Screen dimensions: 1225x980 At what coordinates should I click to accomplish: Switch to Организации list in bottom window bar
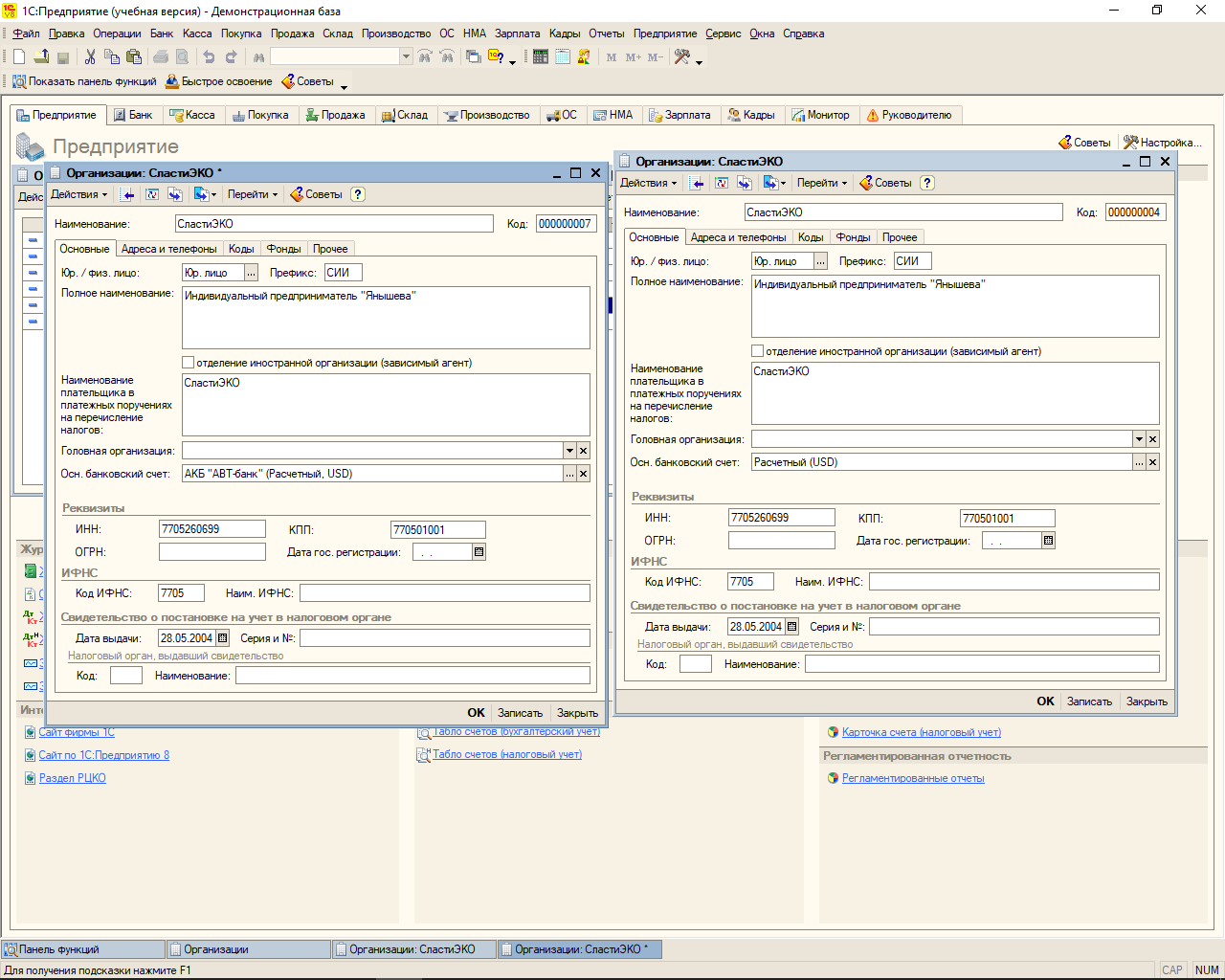click(249, 949)
